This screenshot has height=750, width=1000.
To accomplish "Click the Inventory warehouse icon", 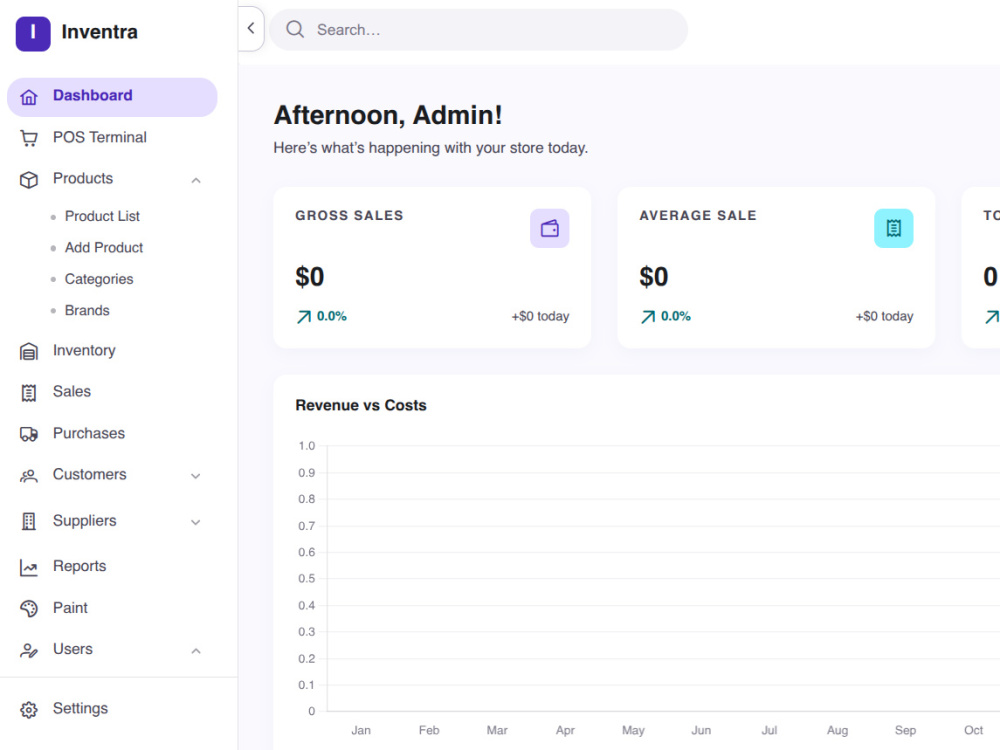I will pos(29,351).
